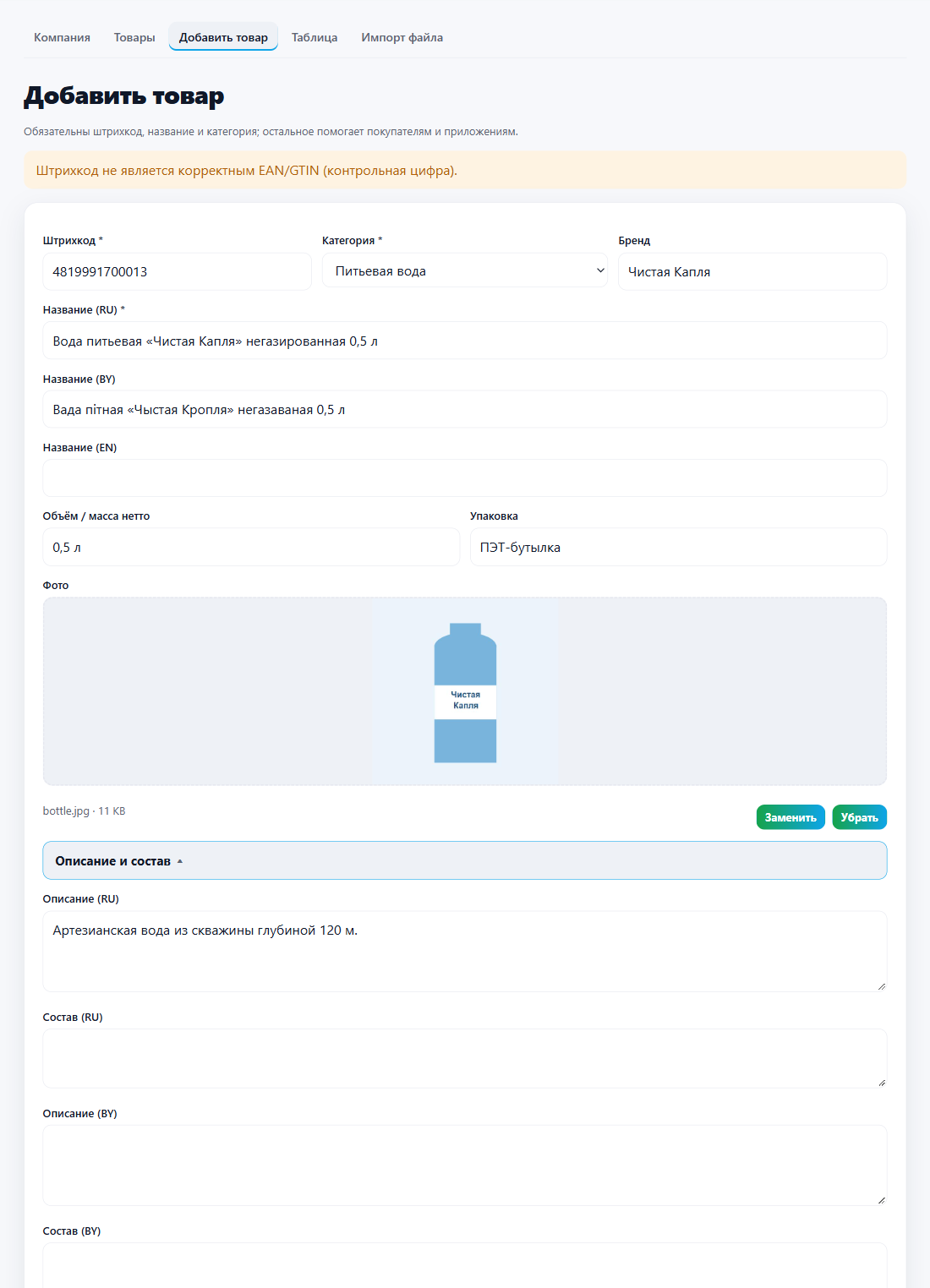This screenshot has width=930, height=1288.
Task: Remove the photo with Убрать button
Action: [x=859, y=817]
